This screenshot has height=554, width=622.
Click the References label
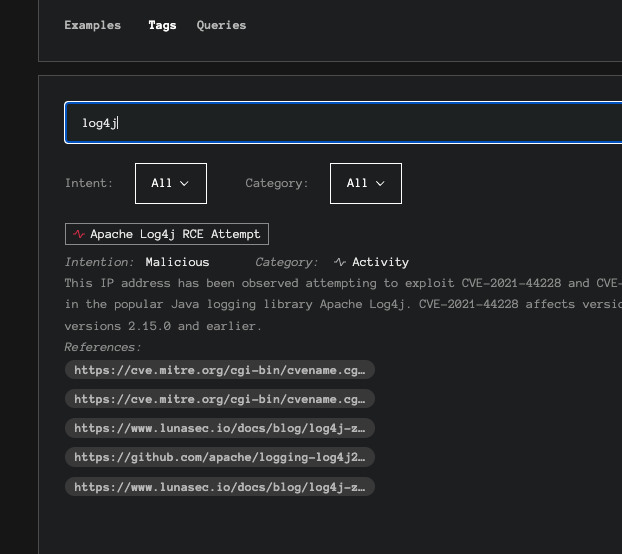click(x=103, y=347)
